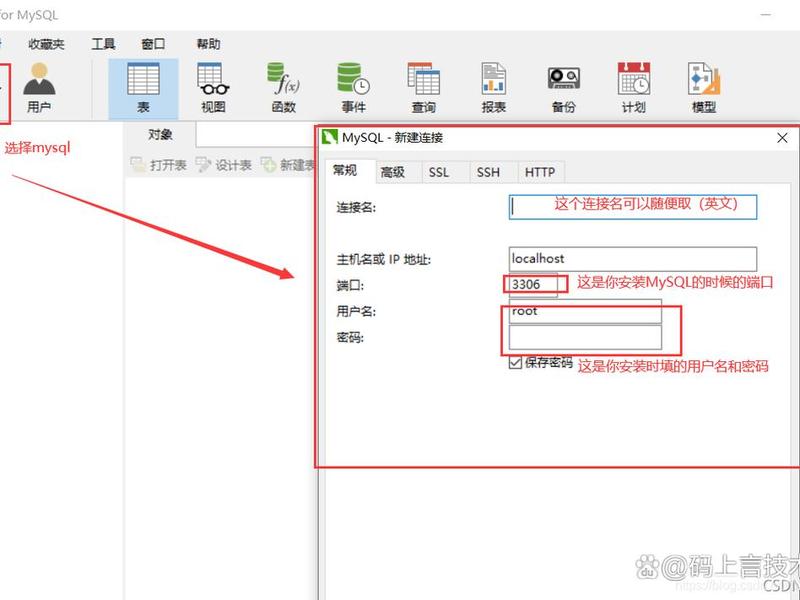
Task: Click the Navicat icon in dialog title bar
Action: click(x=330, y=137)
